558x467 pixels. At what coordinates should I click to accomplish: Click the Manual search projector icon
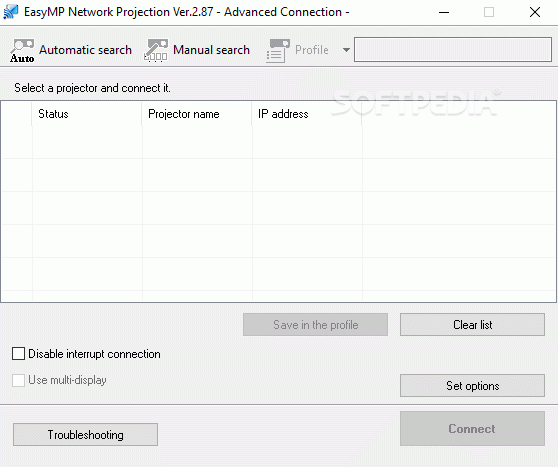click(x=156, y=51)
